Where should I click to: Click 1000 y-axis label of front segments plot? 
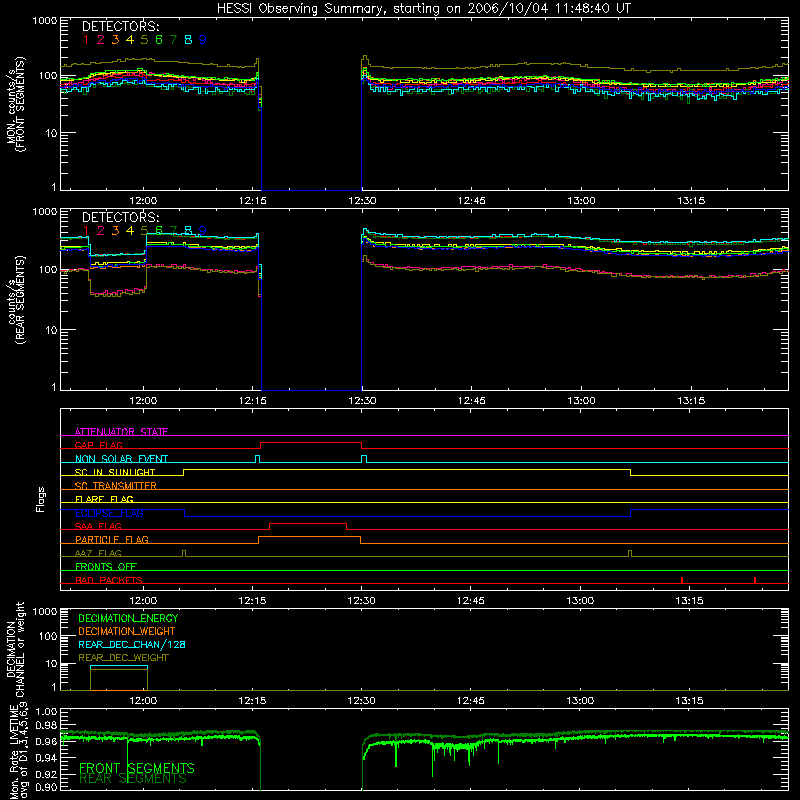(x=45, y=21)
